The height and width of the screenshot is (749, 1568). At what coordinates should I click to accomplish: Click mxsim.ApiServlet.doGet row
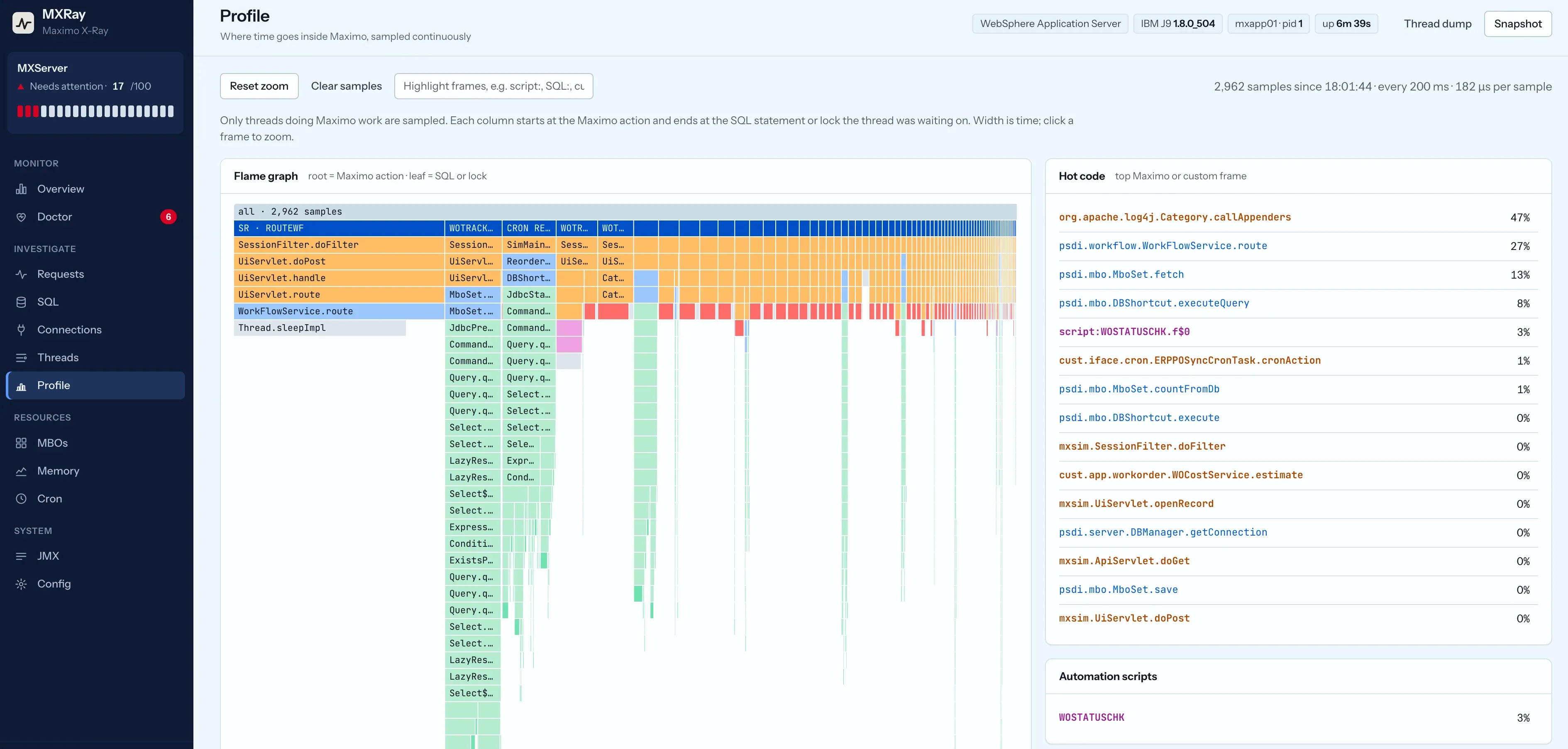pyautogui.click(x=1298, y=561)
